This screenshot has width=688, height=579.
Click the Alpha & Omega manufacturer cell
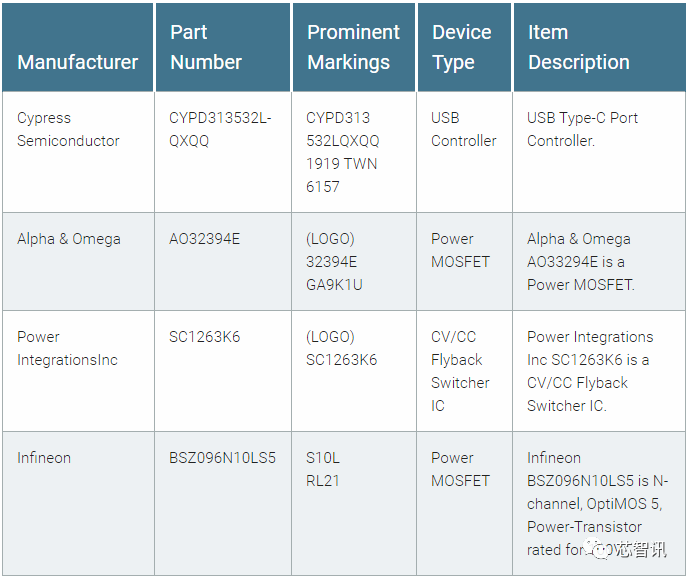69,239
